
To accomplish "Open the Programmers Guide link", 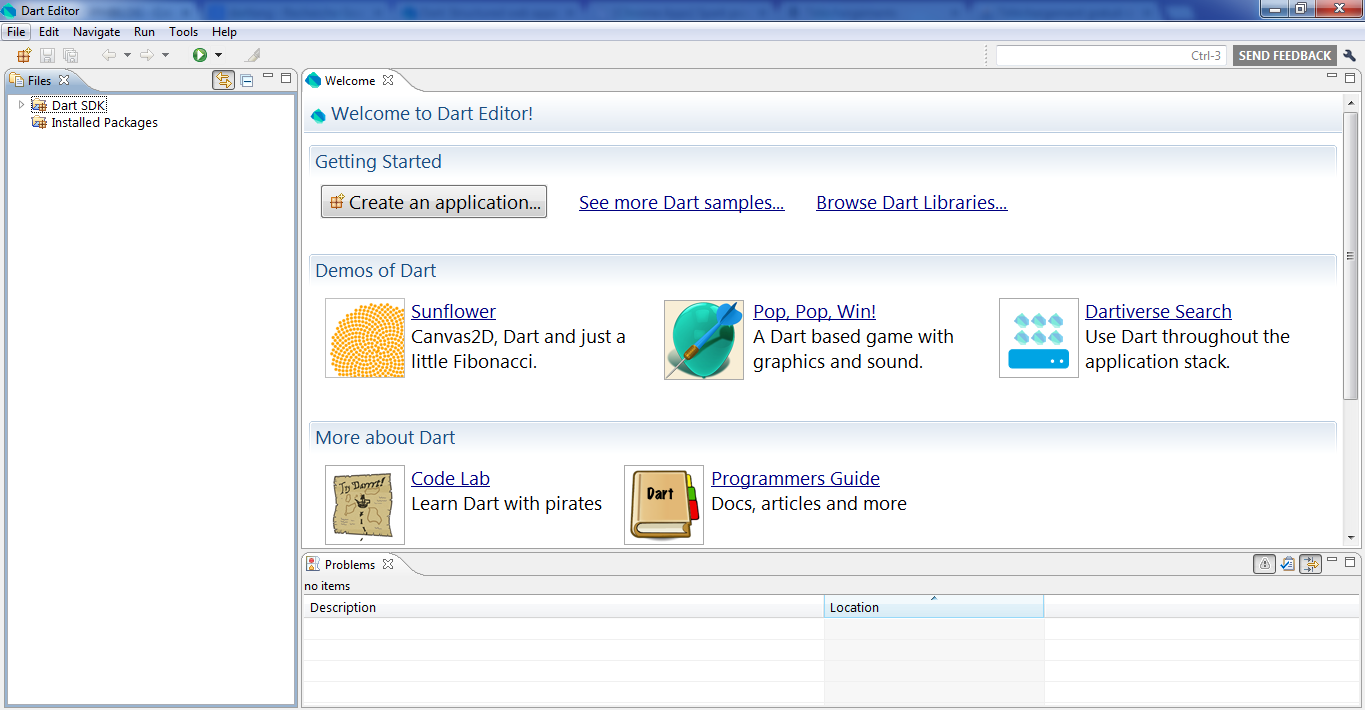I will [x=795, y=479].
